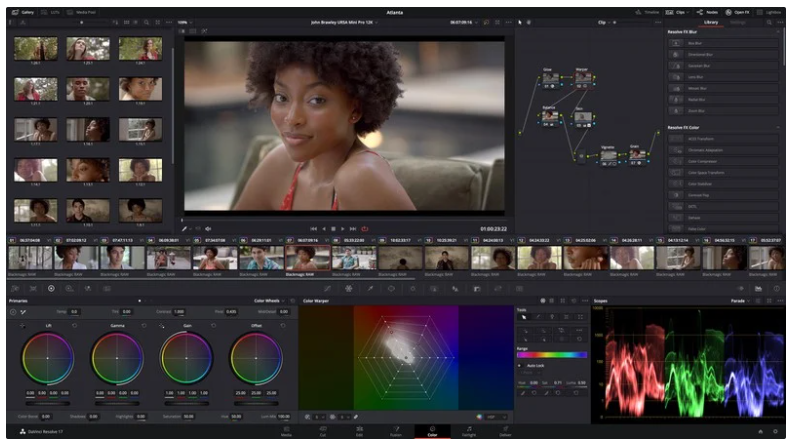Click the Color Warper Range hue bar
The width and height of the screenshot is (795, 443).
552,355
